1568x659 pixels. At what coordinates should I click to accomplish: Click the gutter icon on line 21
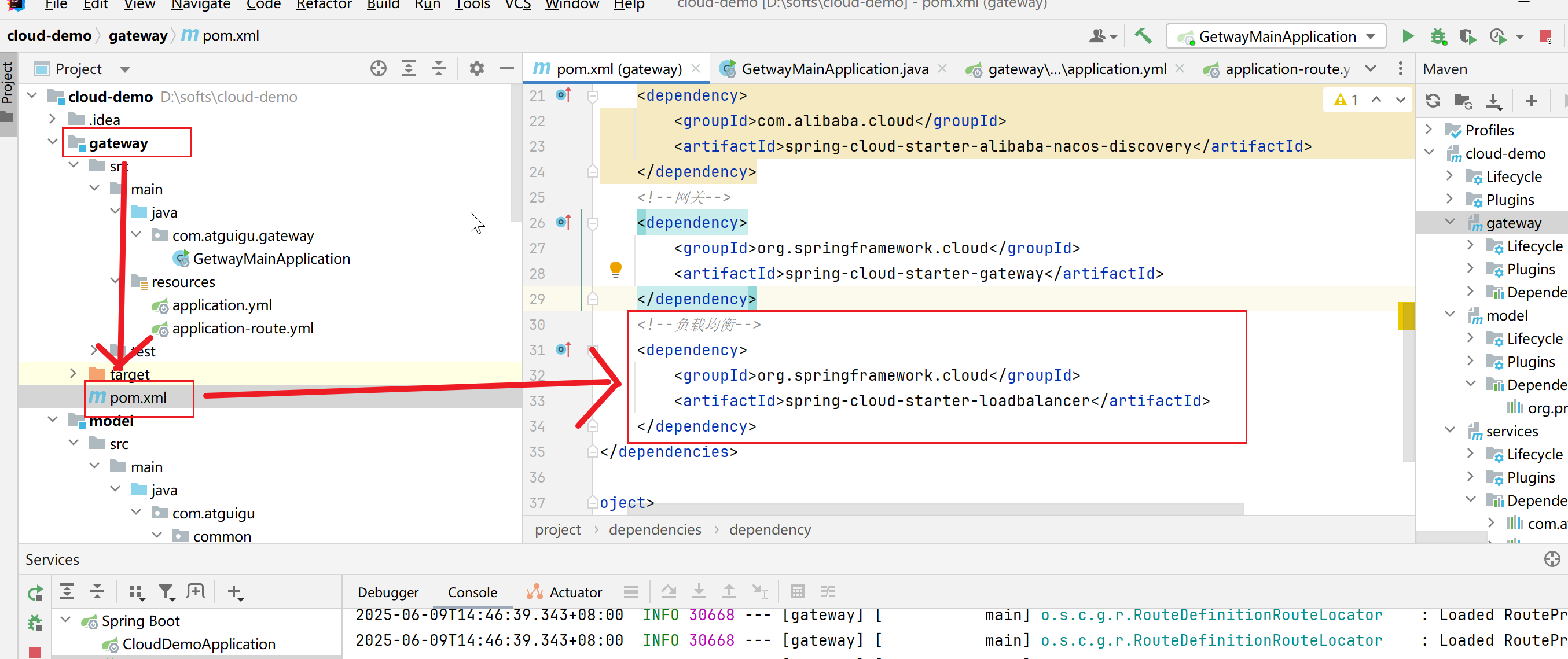[x=564, y=95]
